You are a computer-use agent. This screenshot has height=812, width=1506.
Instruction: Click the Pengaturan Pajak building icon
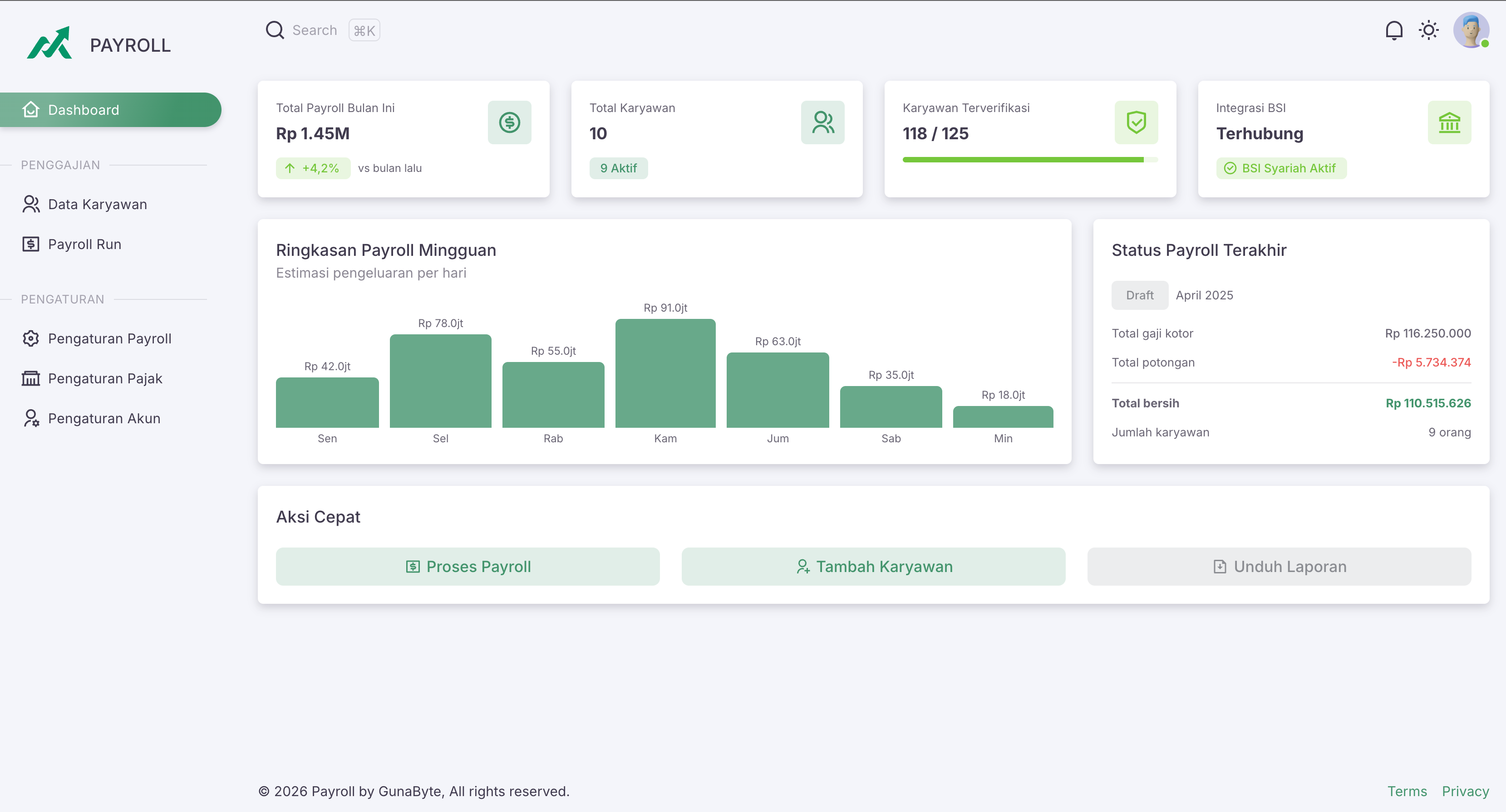(31, 378)
